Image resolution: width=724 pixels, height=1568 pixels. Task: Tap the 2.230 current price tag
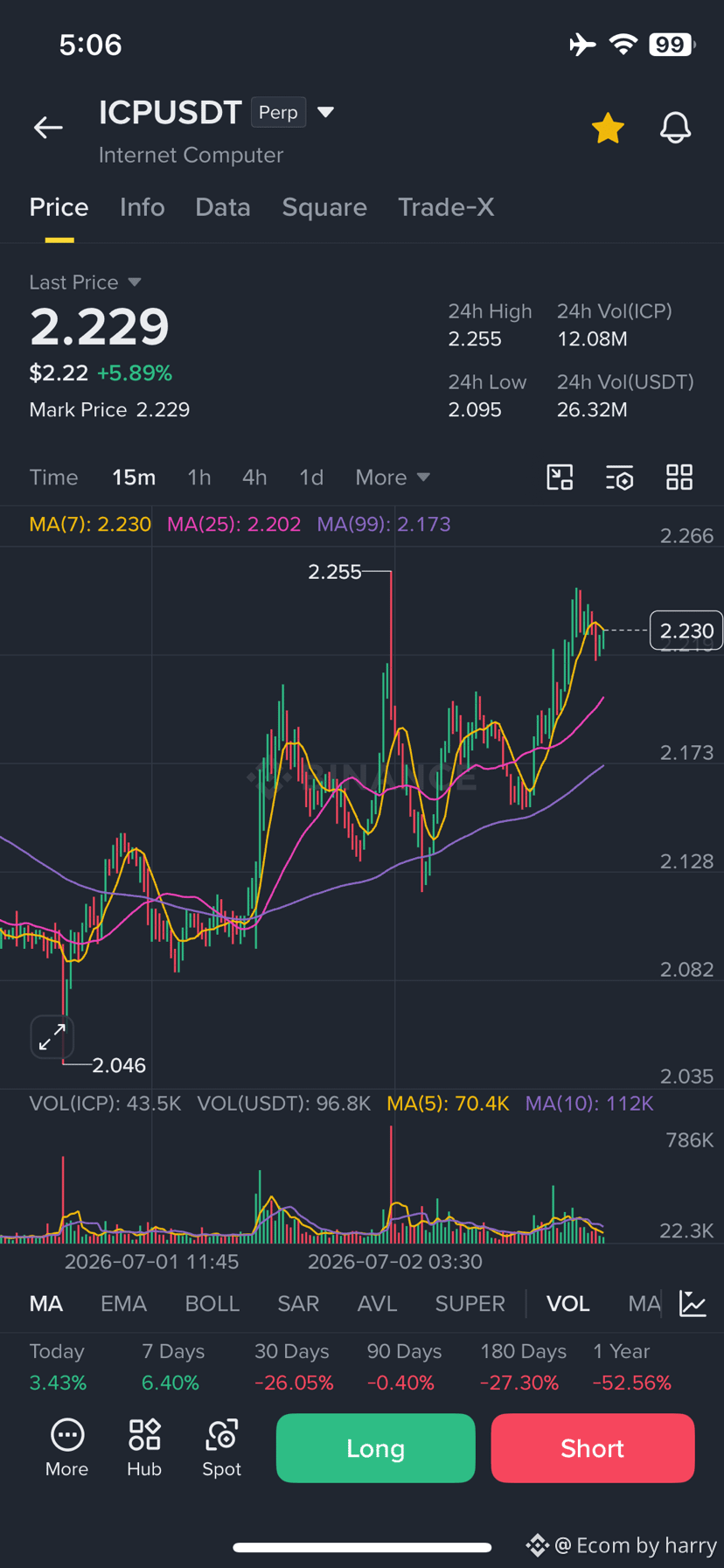click(x=686, y=631)
